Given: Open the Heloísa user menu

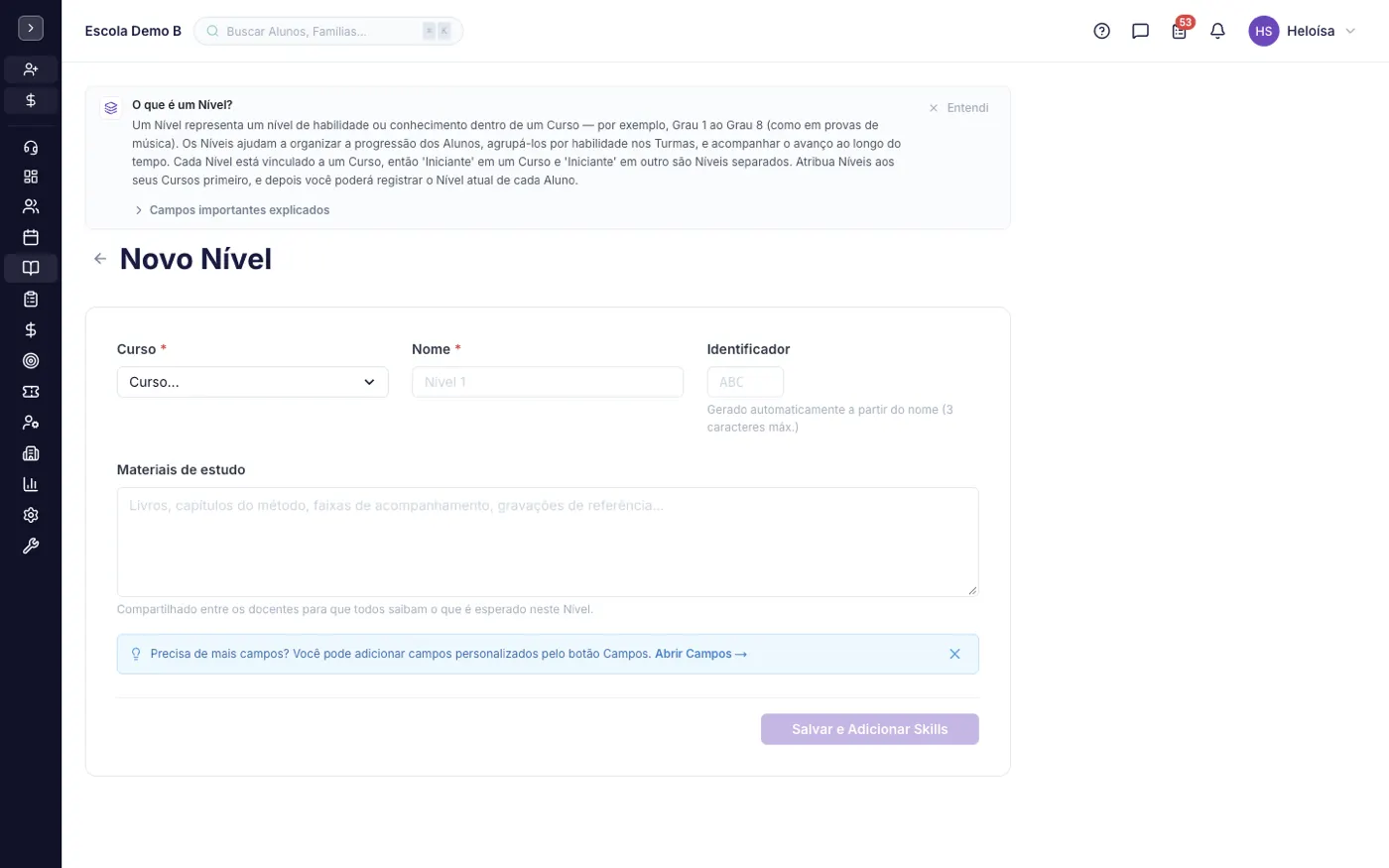Looking at the screenshot, I should [x=1302, y=31].
